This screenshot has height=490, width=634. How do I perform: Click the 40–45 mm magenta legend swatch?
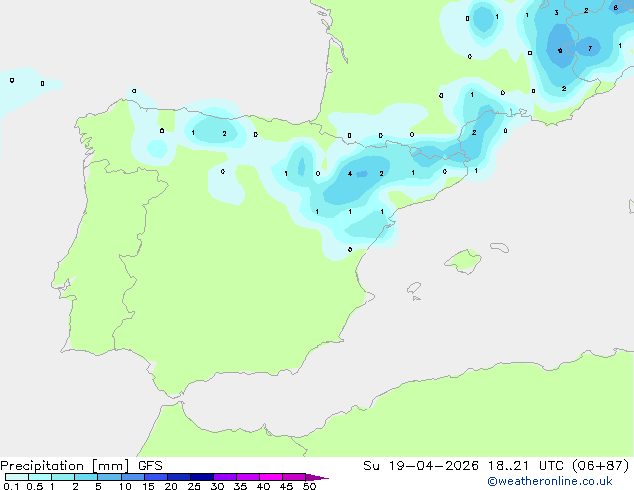coord(271,477)
